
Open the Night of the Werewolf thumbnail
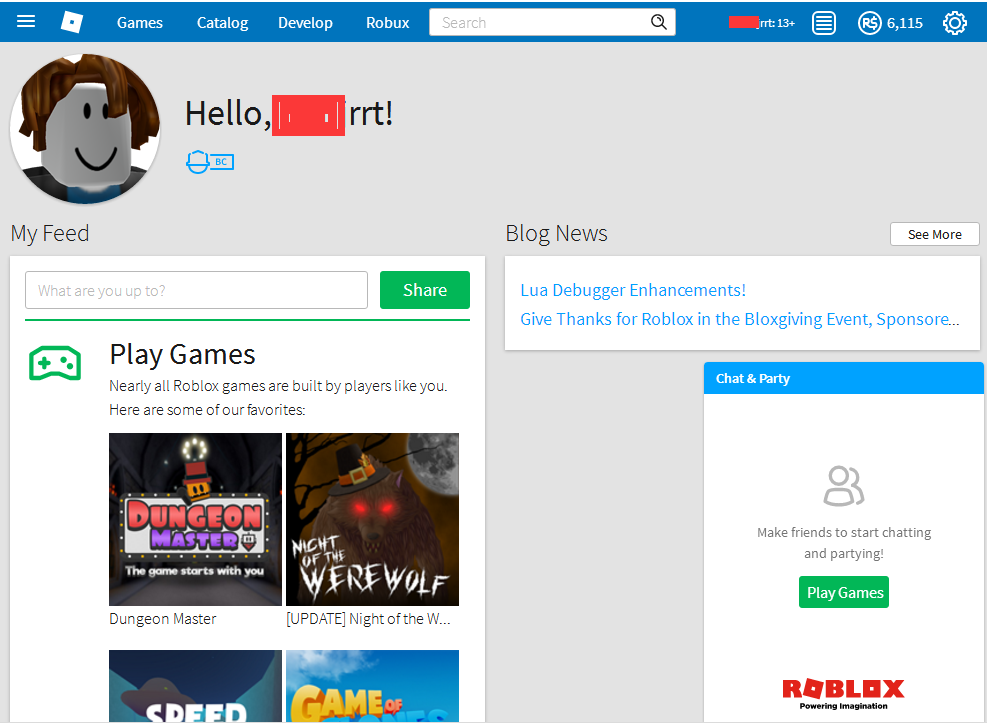click(372, 519)
